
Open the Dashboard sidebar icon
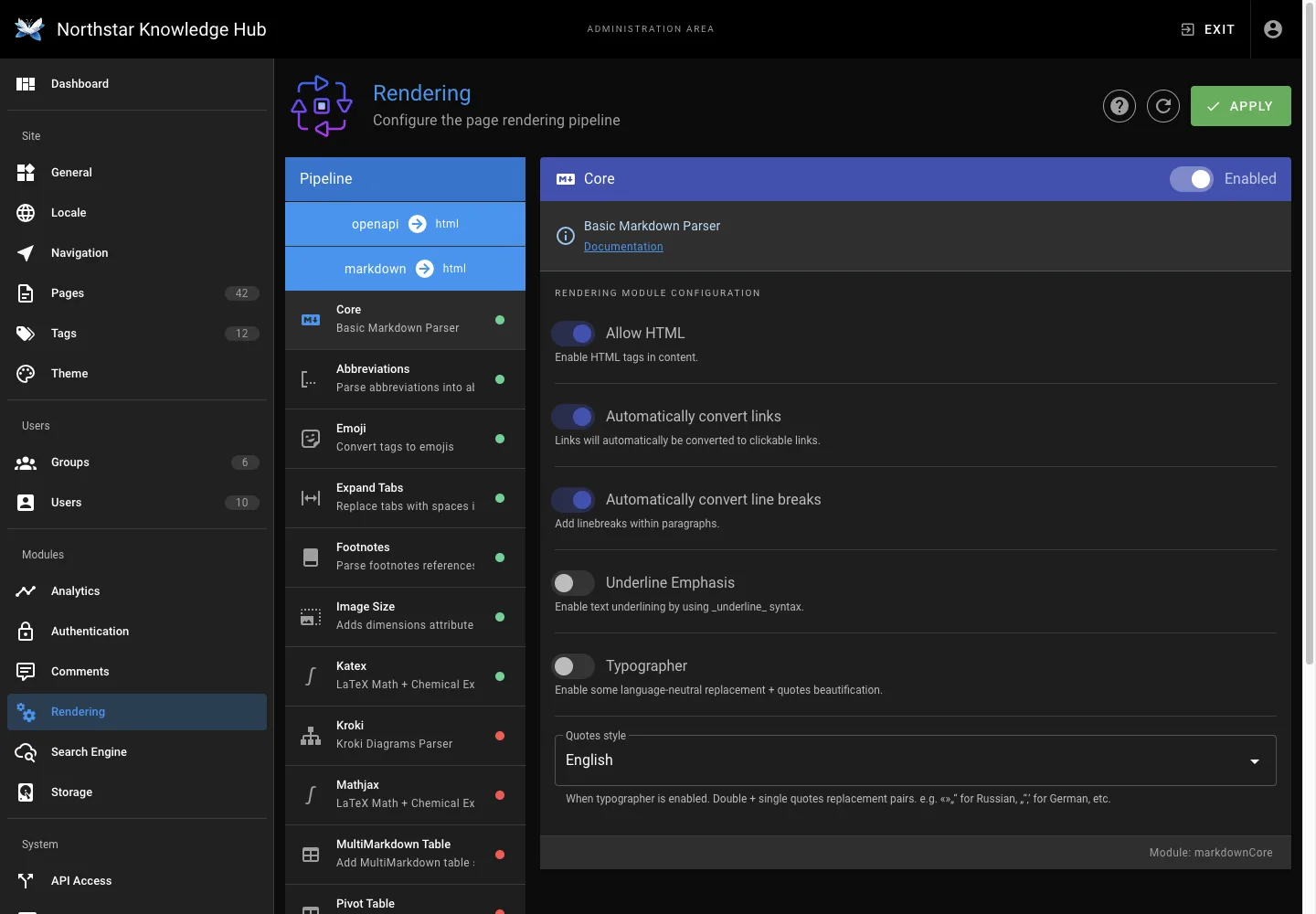(26, 84)
